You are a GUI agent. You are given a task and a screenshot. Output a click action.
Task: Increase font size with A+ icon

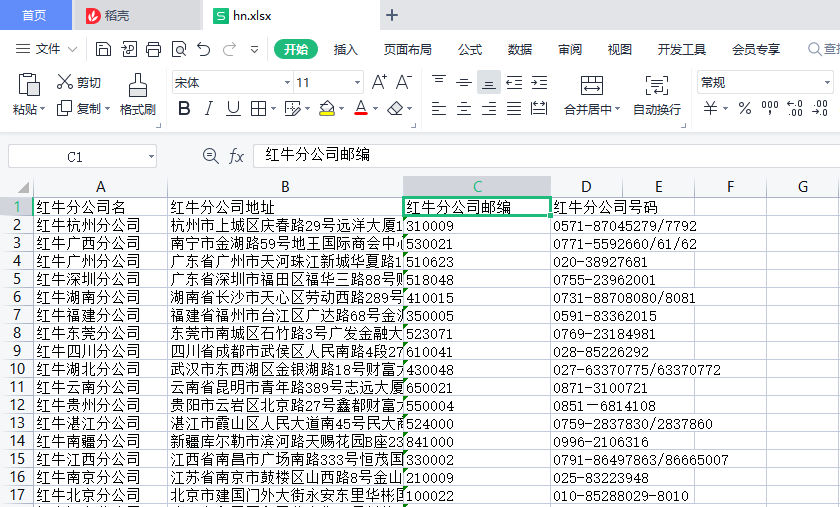pos(379,82)
